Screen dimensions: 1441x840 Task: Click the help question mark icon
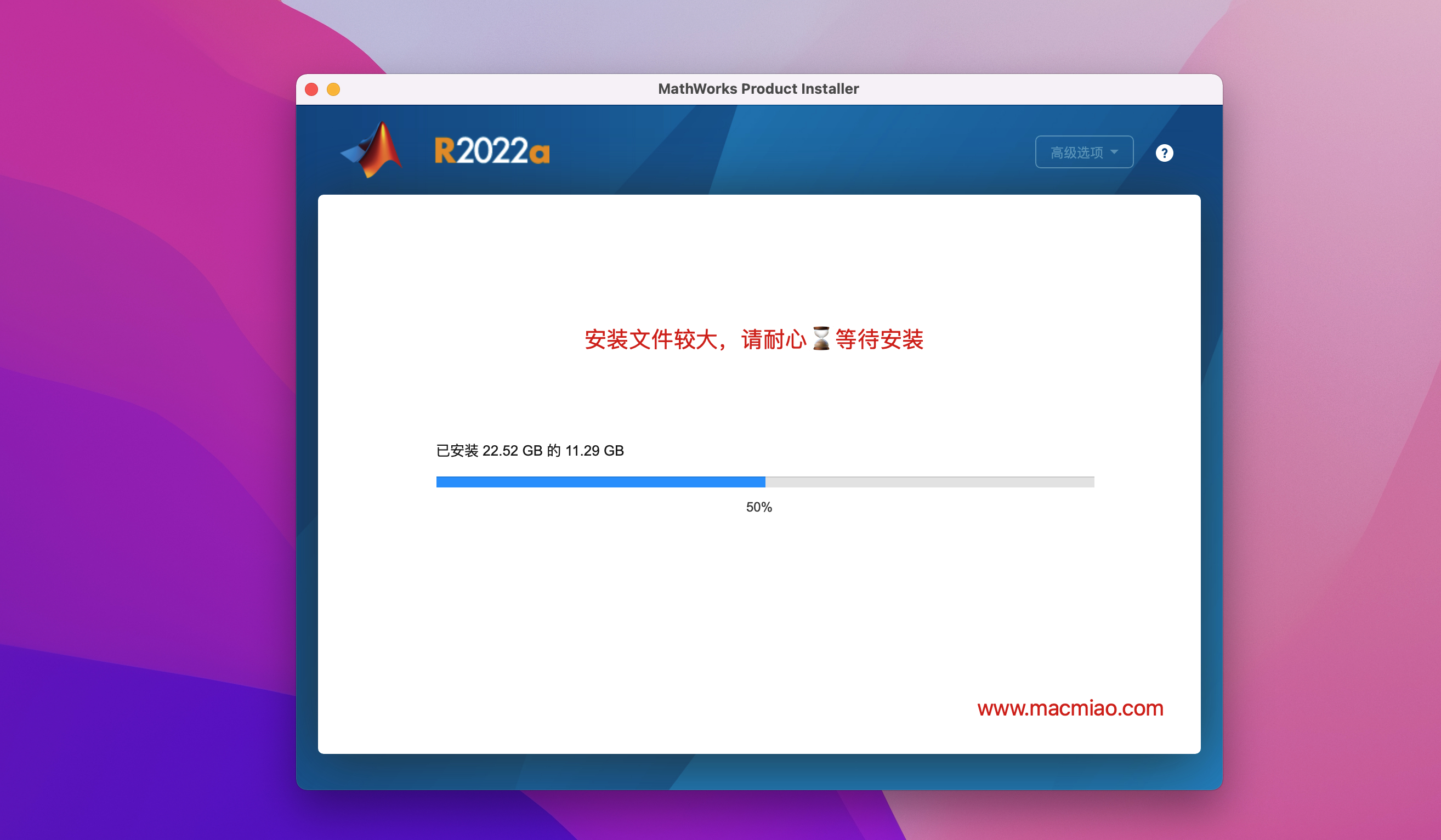1164,152
